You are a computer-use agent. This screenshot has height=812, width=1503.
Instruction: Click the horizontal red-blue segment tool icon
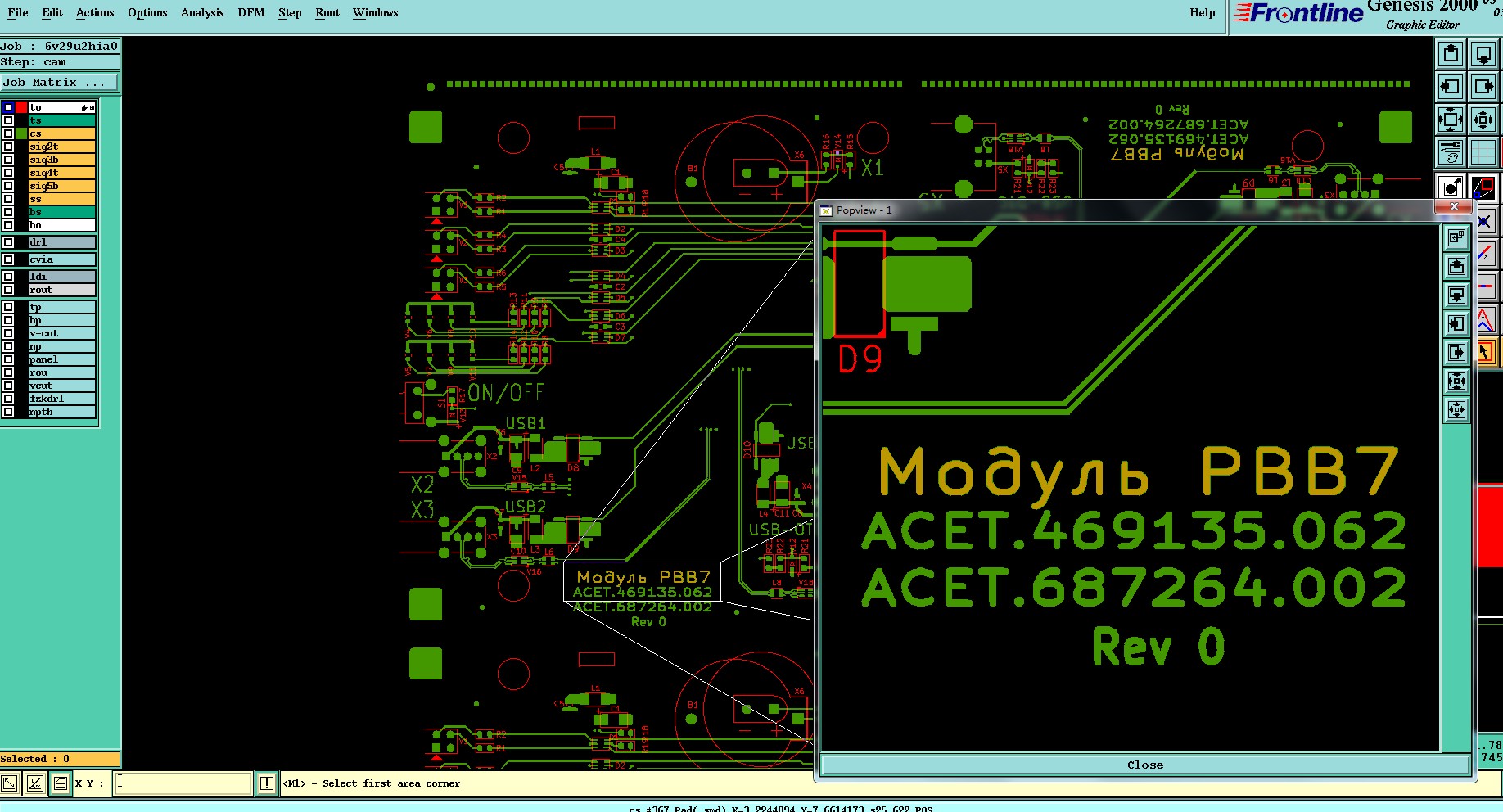1486,286
